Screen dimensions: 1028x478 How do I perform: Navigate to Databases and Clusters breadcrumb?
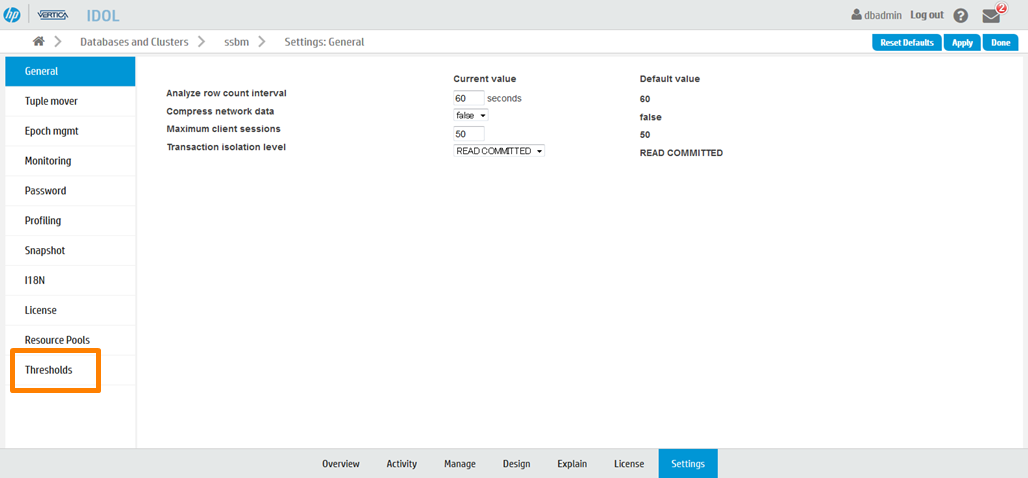pyautogui.click(x=134, y=42)
